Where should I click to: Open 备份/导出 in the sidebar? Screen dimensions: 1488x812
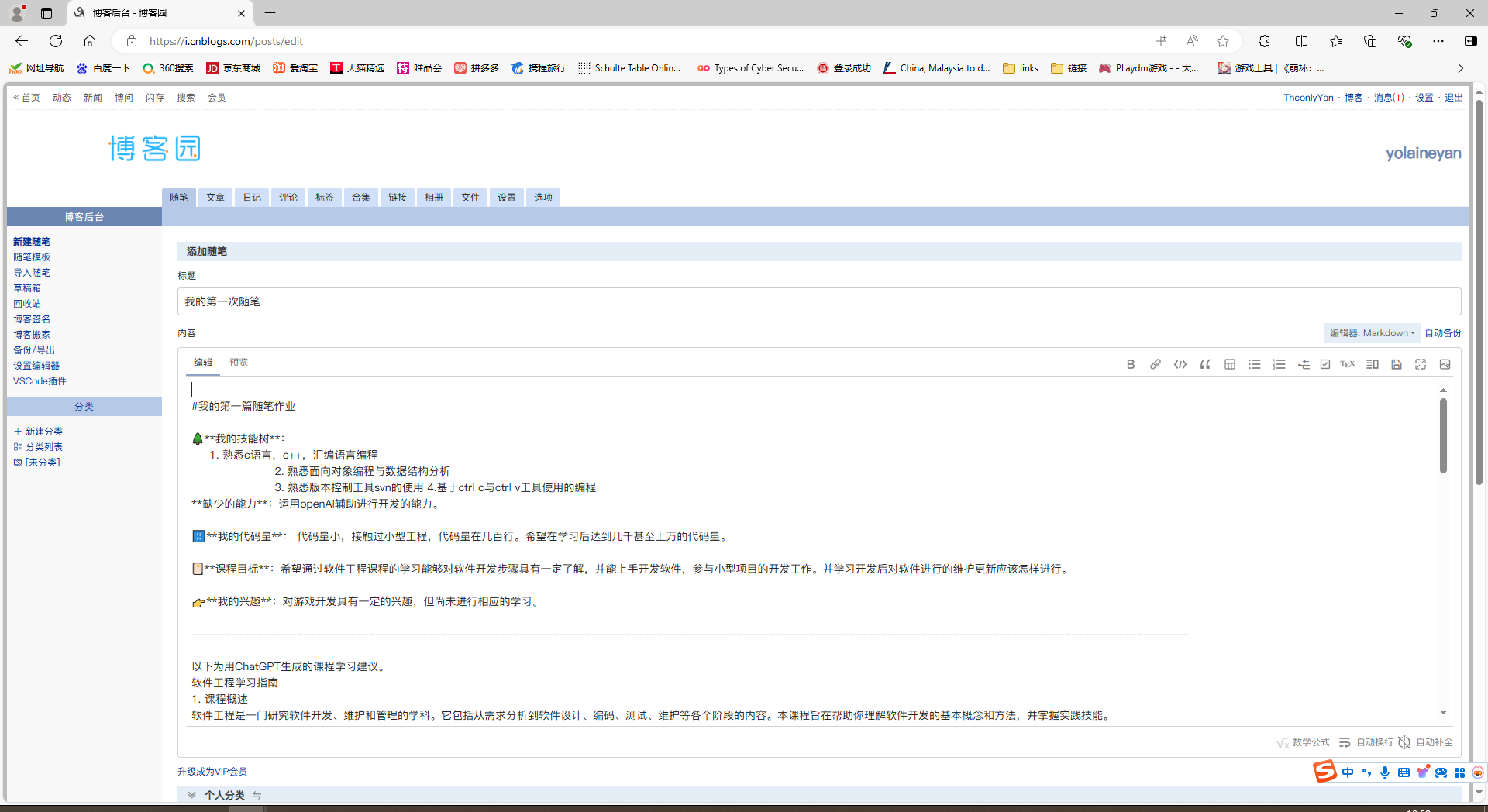pos(34,350)
